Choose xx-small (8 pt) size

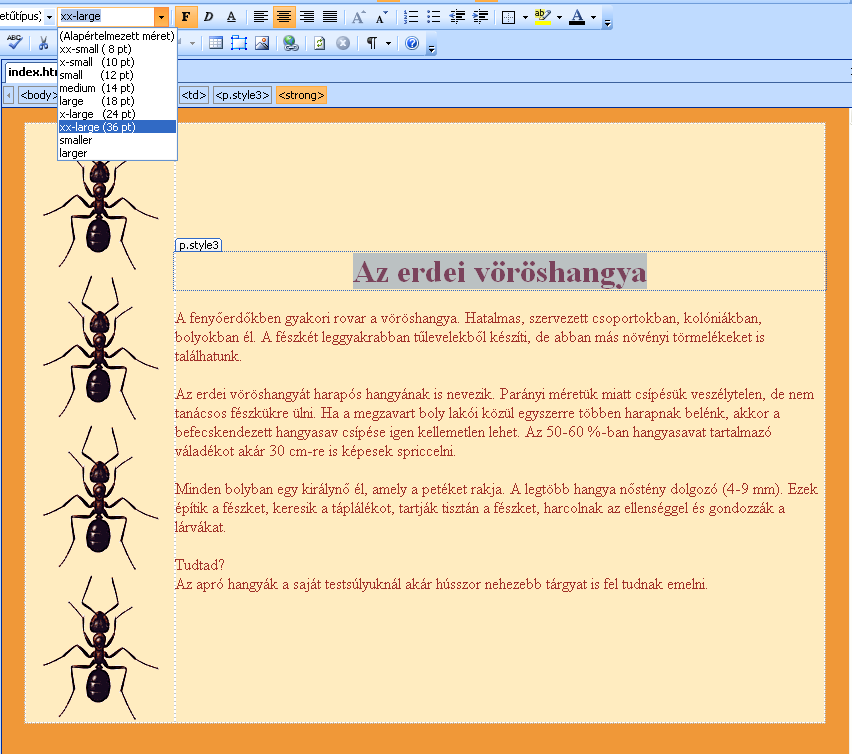pos(117,49)
